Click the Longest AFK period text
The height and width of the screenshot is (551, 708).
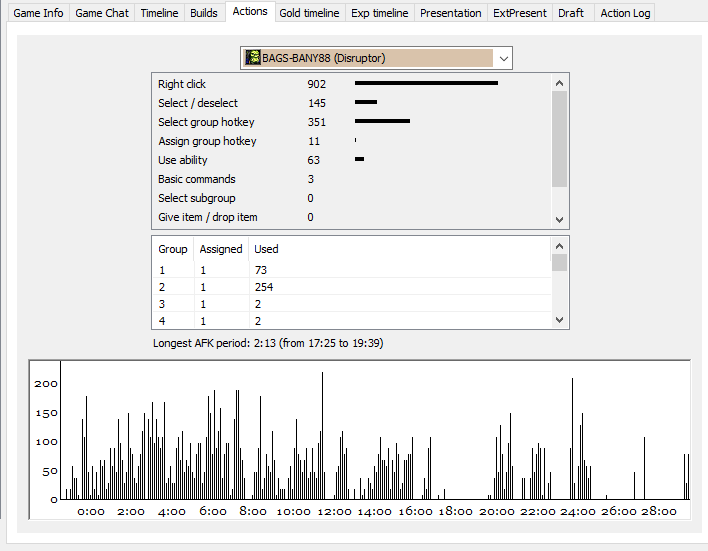pyautogui.click(x=268, y=343)
